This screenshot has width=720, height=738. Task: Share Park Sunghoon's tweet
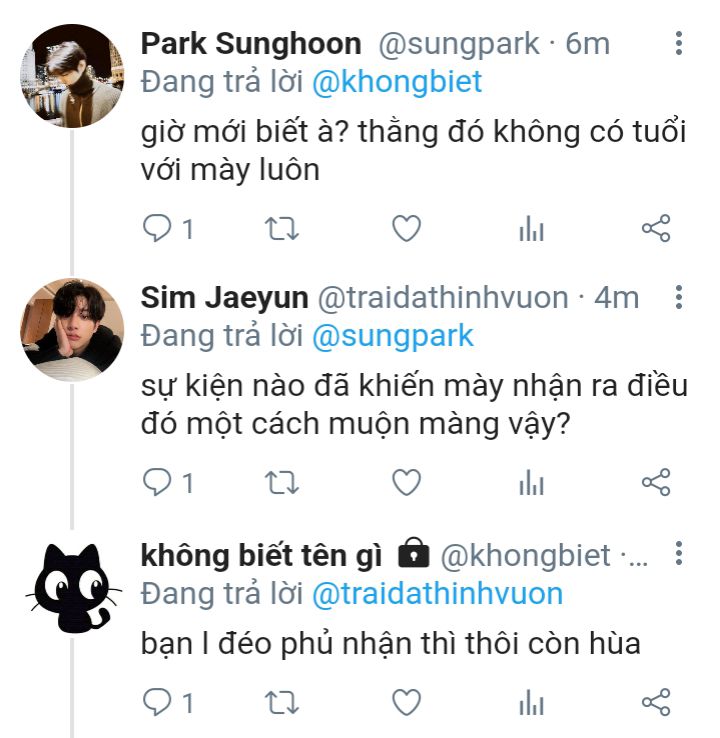(x=655, y=230)
